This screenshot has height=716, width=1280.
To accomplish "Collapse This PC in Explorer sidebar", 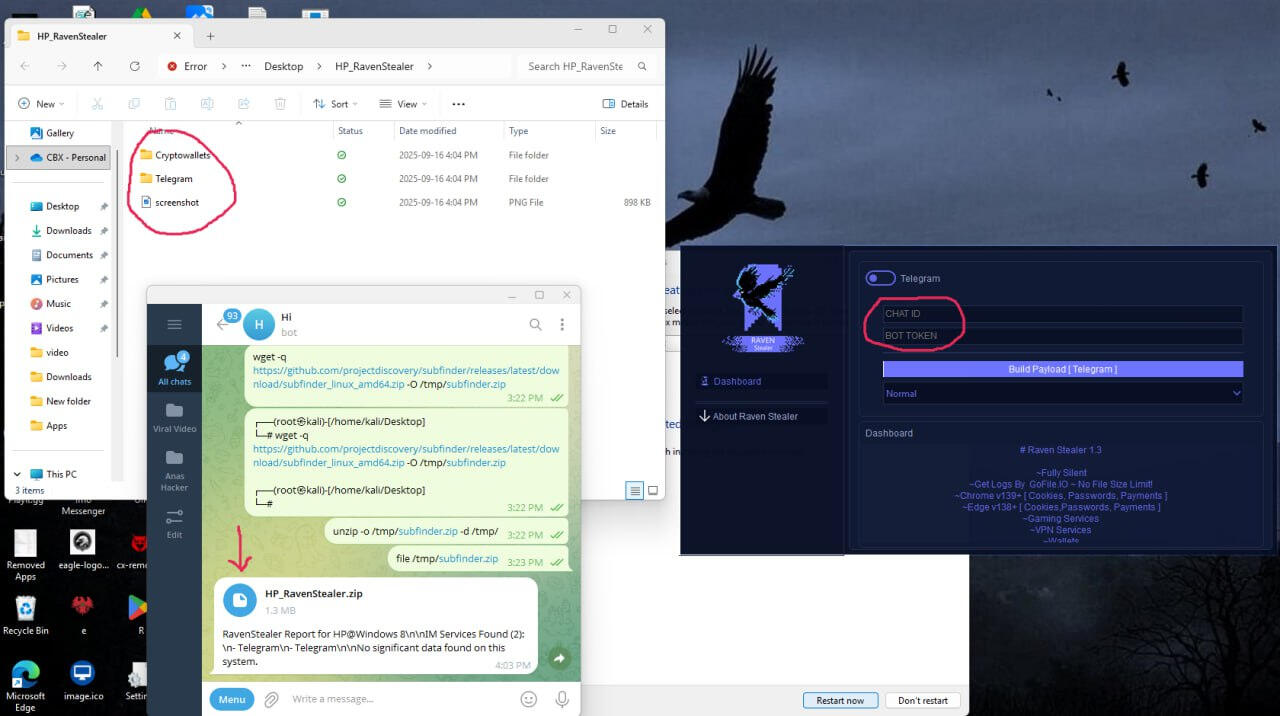I will (17, 474).
